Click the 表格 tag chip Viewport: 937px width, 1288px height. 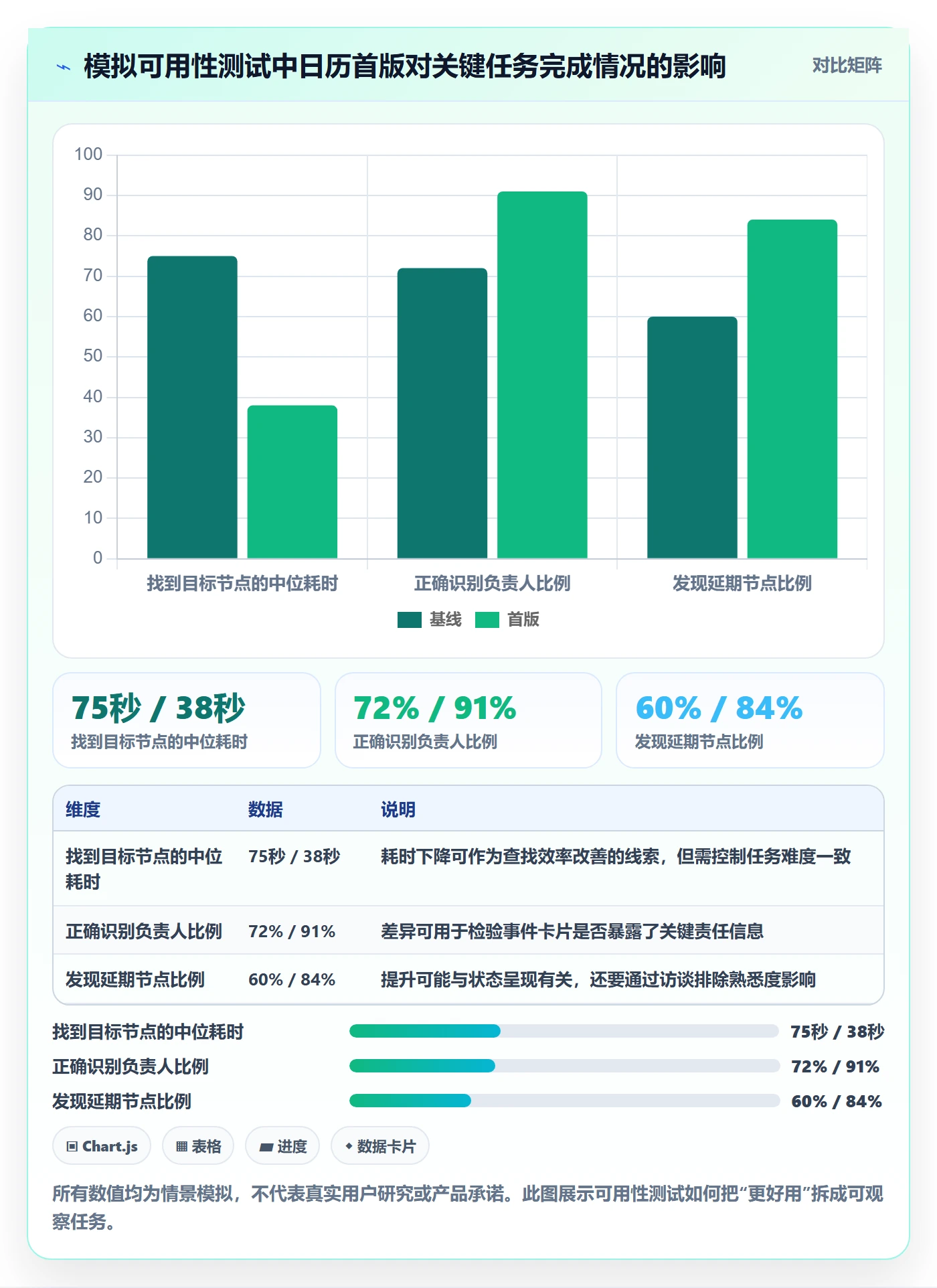pyautogui.click(x=198, y=1146)
